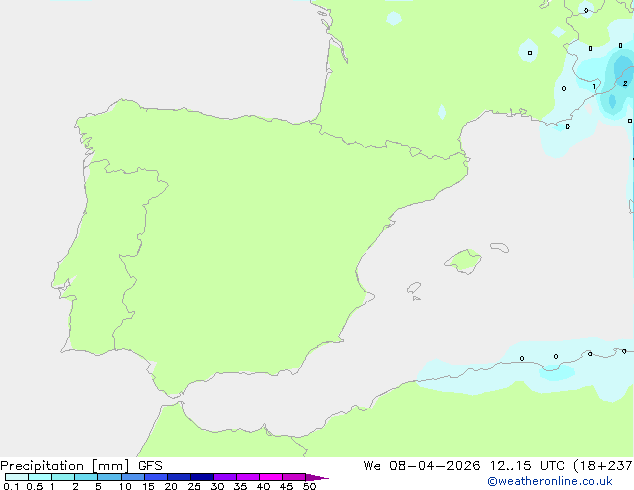Screen dimensions: 634x490
Task: Click the "1" precipitation value on the map
Action: [594, 87]
